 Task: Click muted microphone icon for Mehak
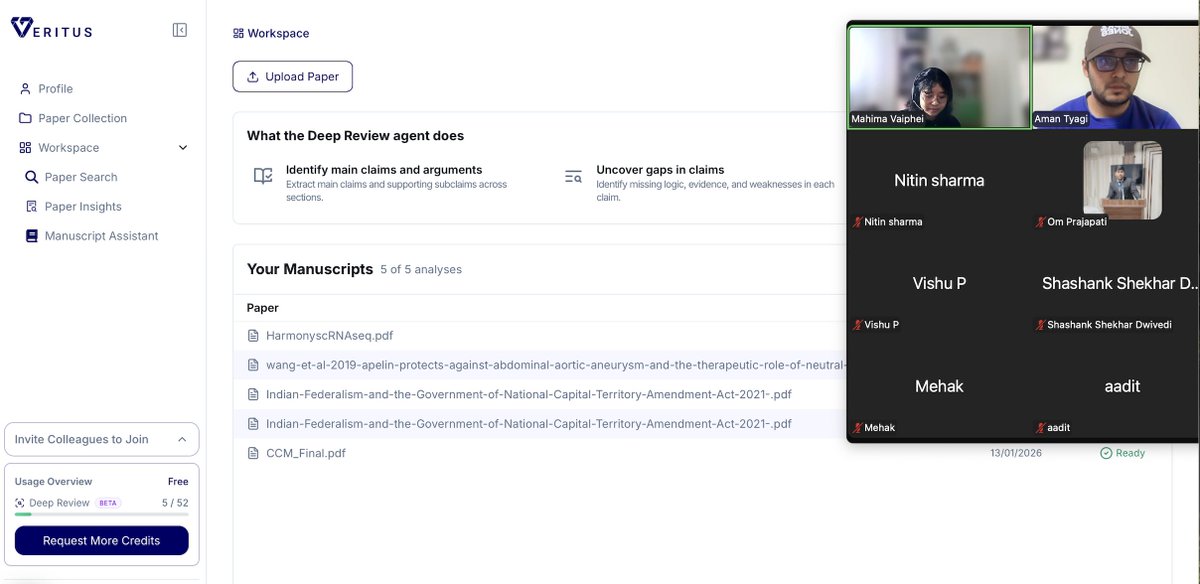pos(857,428)
